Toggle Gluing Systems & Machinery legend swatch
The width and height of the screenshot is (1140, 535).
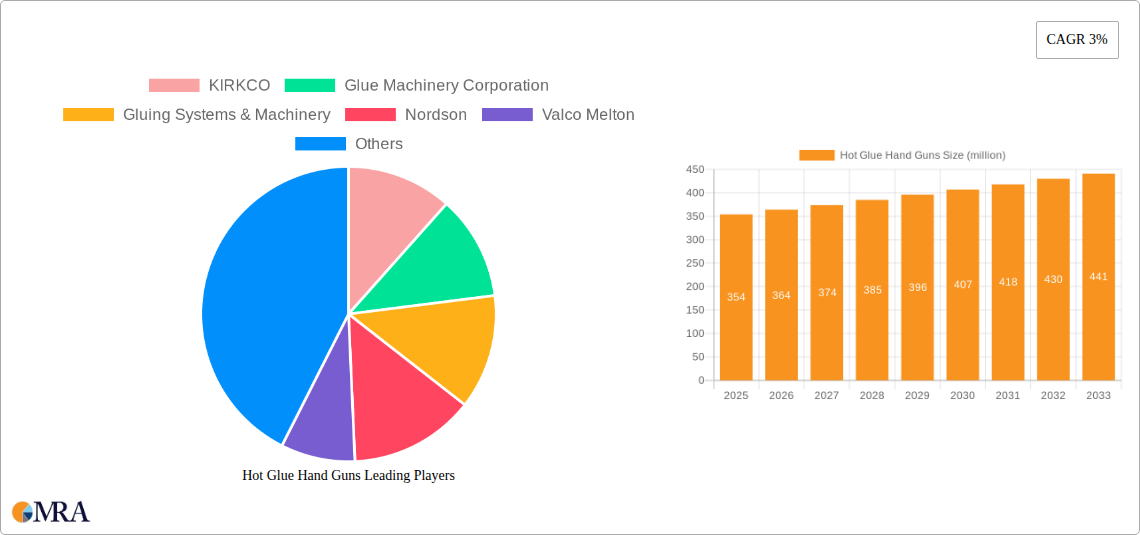(89, 114)
